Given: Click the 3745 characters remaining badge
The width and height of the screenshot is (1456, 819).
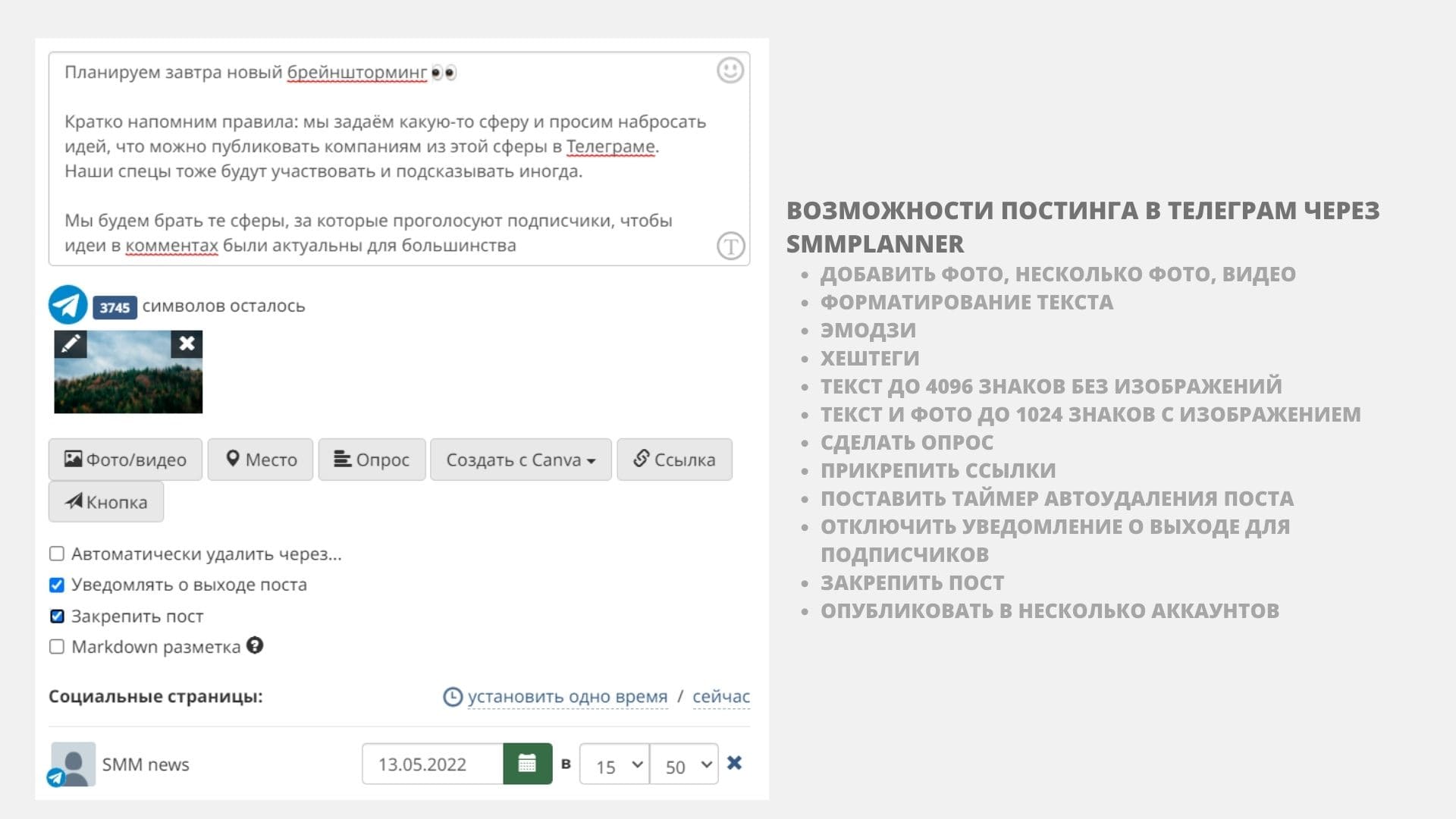Looking at the screenshot, I should pos(115,307).
